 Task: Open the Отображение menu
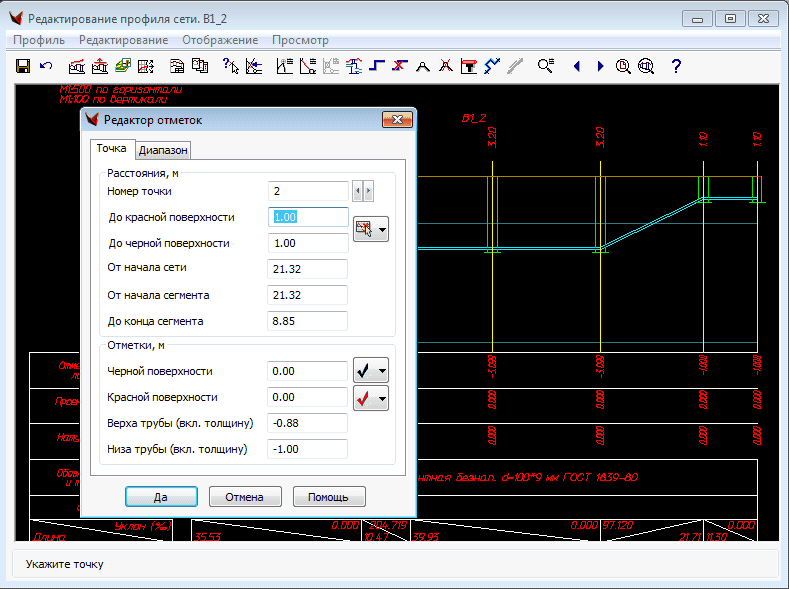(219, 40)
